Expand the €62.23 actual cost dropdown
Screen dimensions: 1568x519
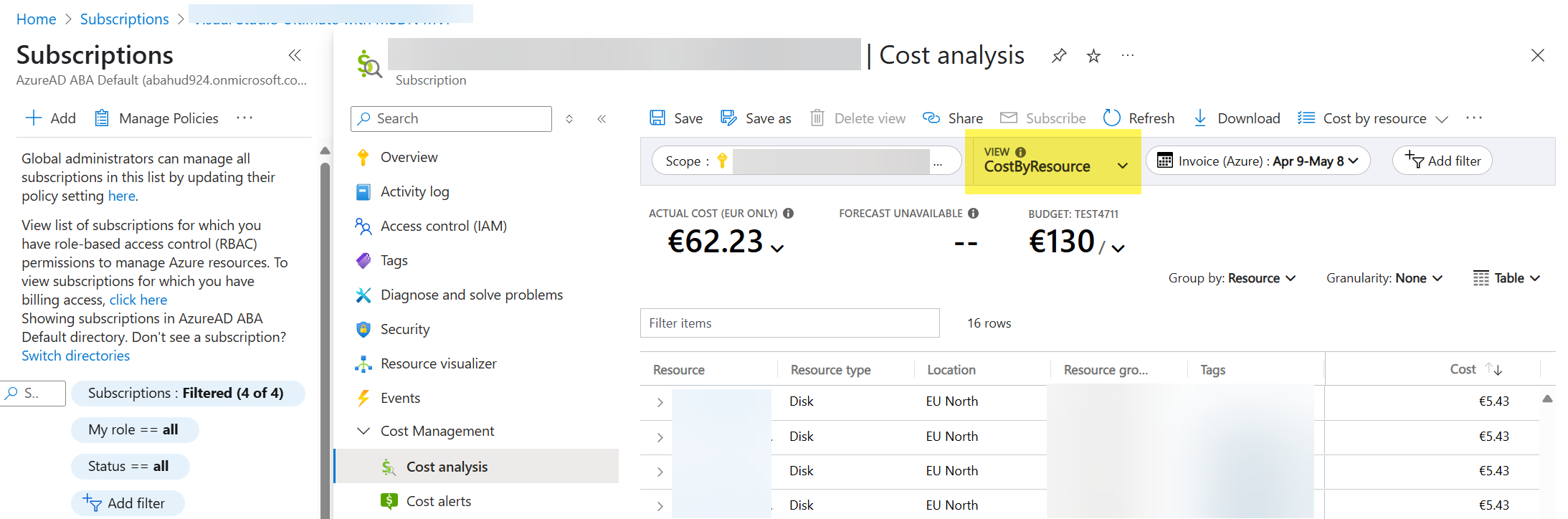click(x=777, y=248)
